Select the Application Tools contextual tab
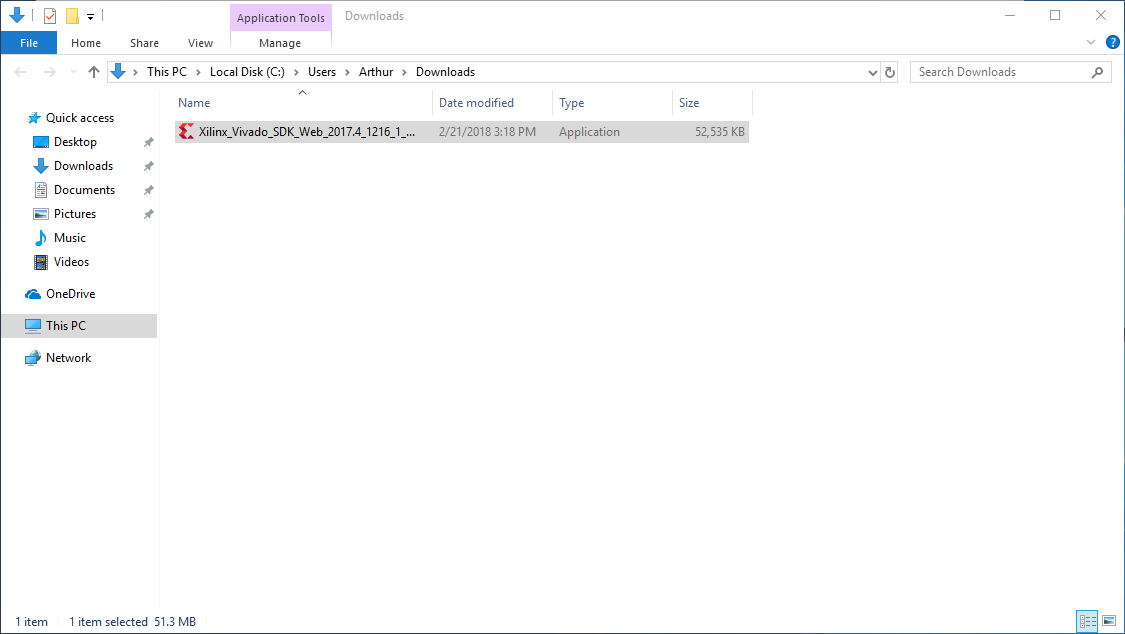1125x634 pixels. point(281,18)
